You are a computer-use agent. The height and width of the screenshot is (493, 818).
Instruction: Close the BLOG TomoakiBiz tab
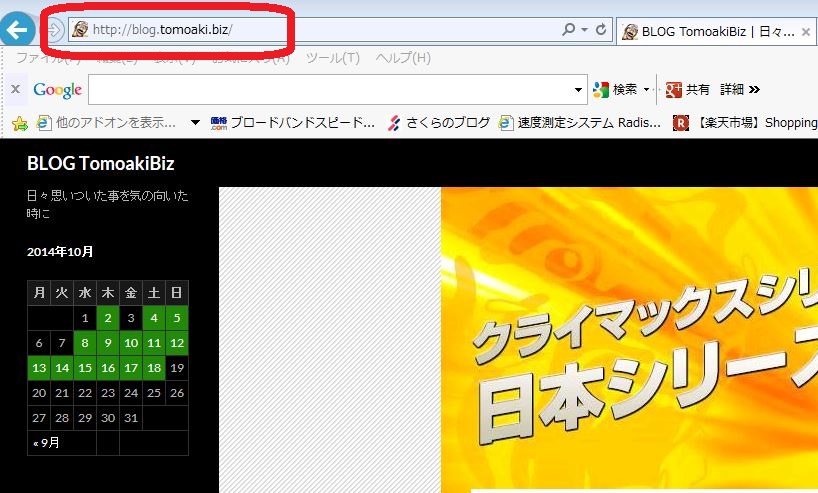pyautogui.click(x=806, y=32)
